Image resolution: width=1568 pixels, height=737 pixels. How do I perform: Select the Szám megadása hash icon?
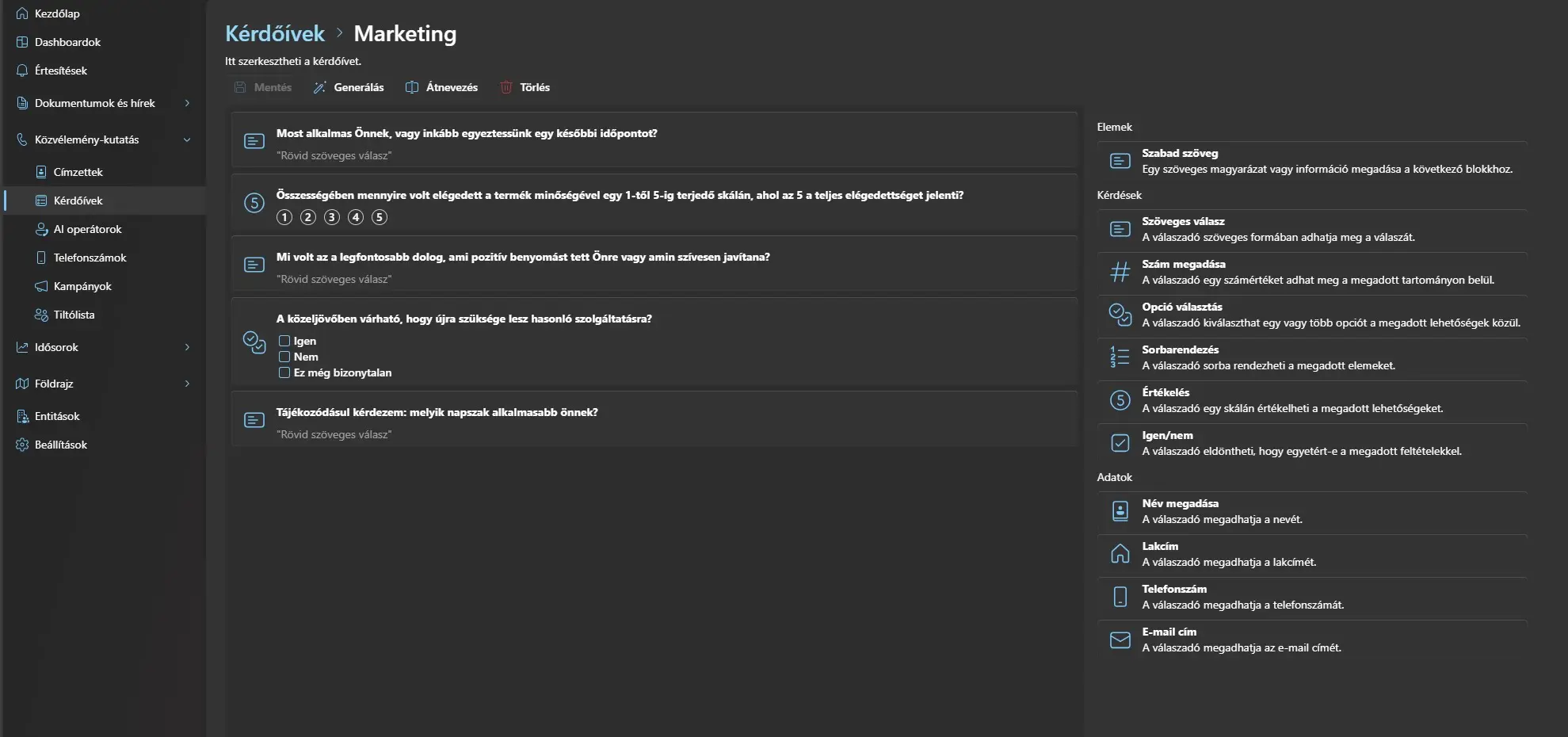pyautogui.click(x=1120, y=273)
